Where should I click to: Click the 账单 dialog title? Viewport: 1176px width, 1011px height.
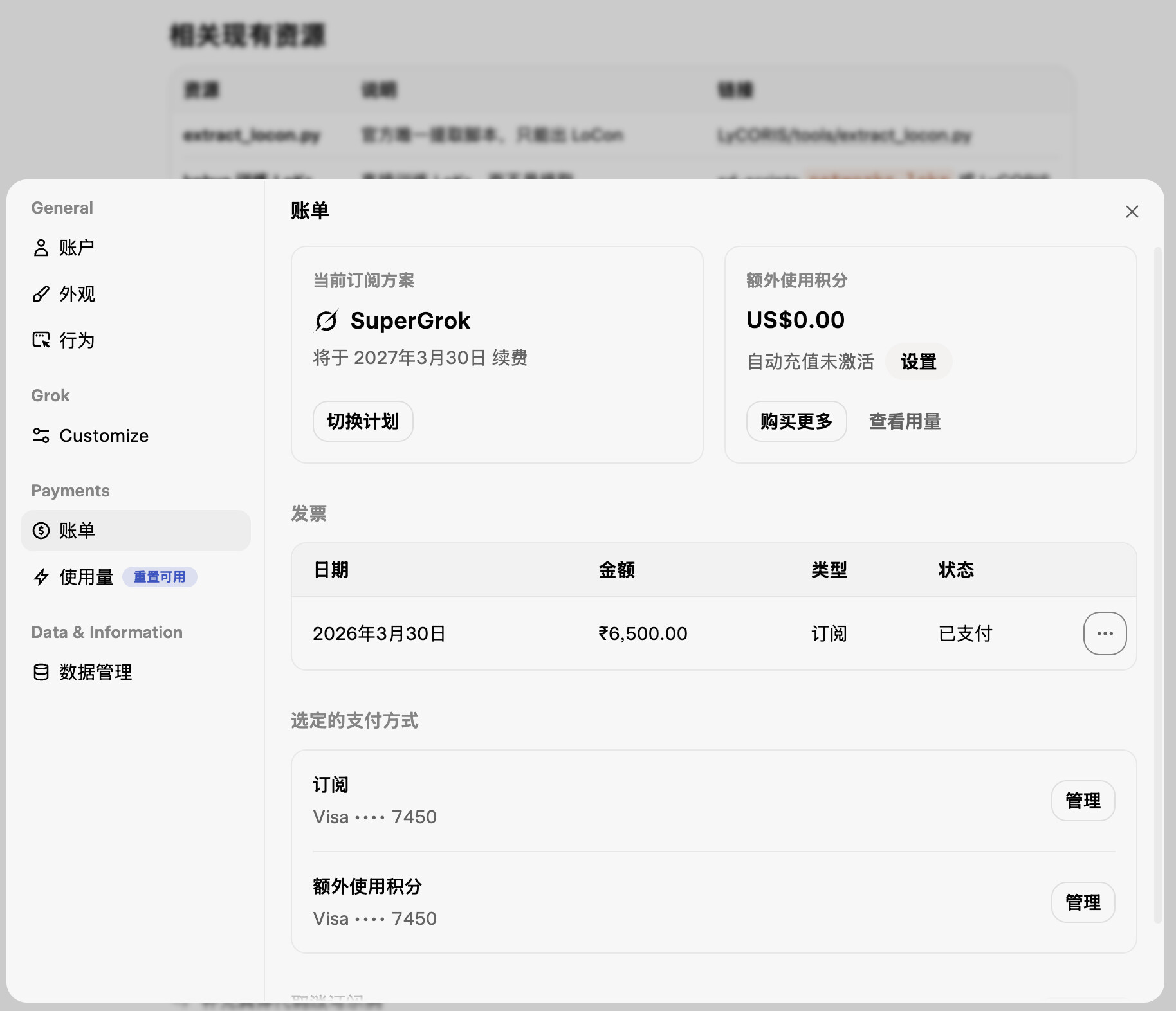coord(310,210)
